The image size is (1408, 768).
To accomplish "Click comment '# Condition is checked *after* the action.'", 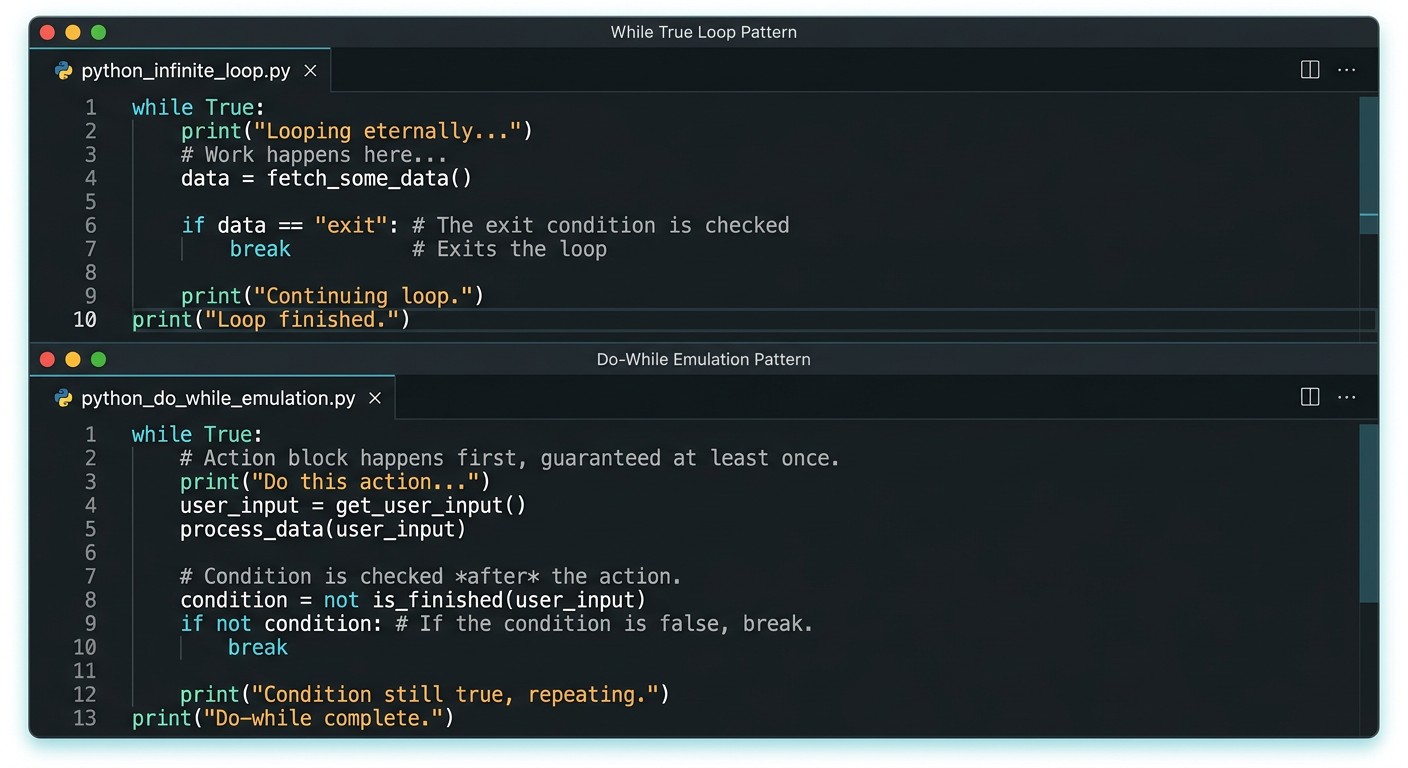I will [x=430, y=577].
